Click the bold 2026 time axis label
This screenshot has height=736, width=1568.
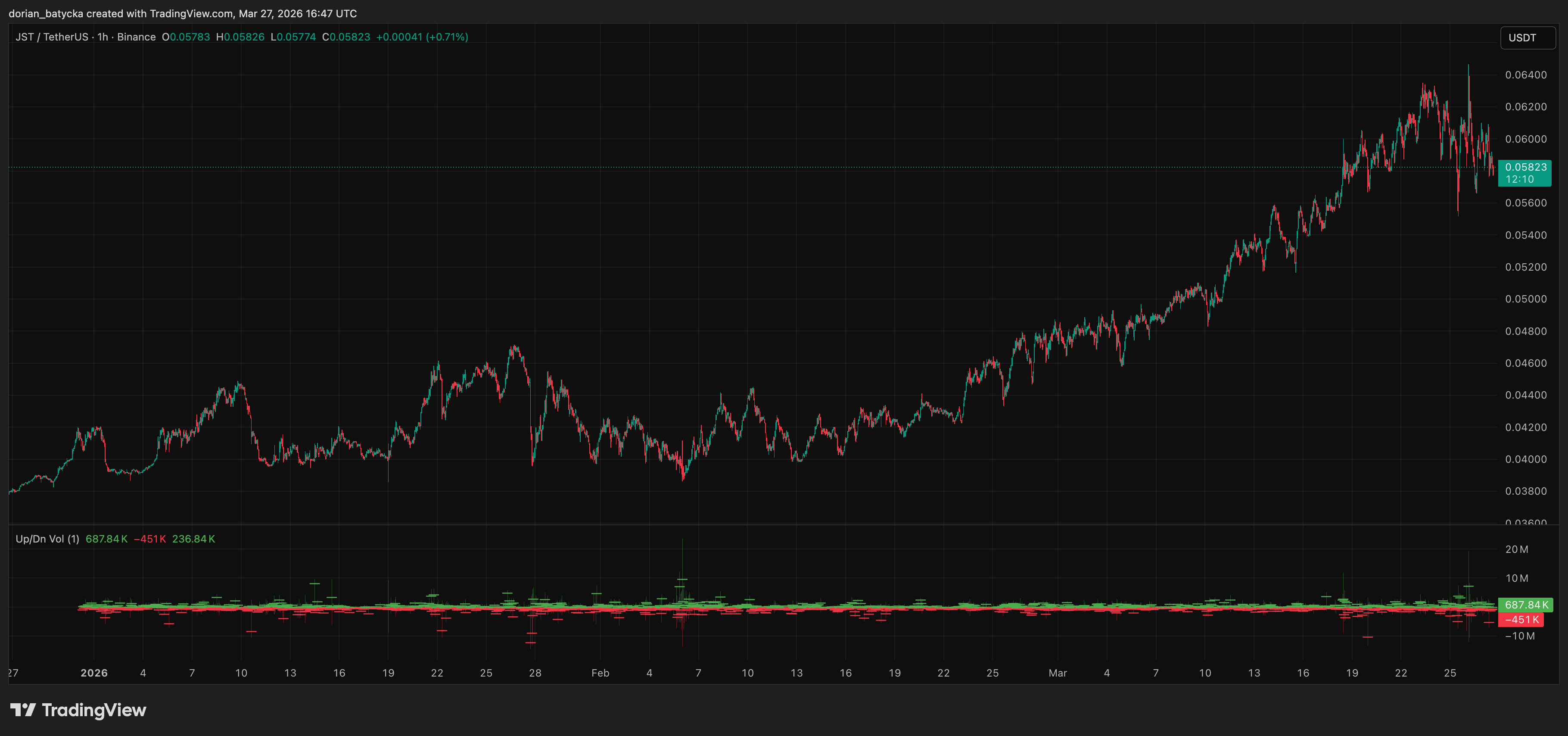click(x=94, y=673)
